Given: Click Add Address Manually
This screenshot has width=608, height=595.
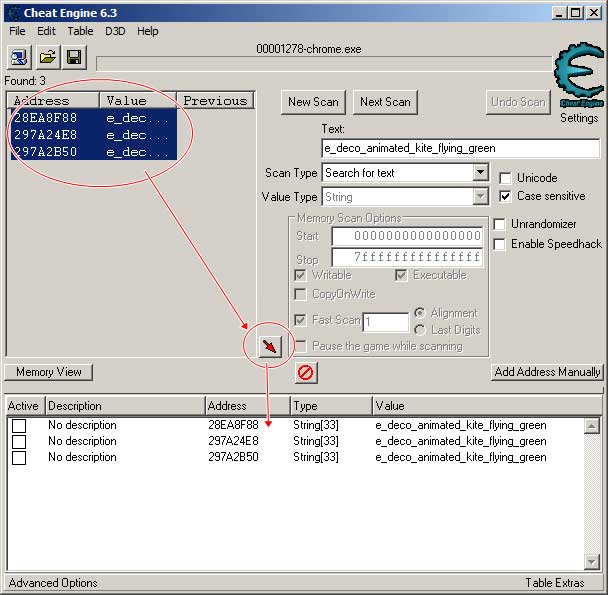Looking at the screenshot, I should coord(547,372).
